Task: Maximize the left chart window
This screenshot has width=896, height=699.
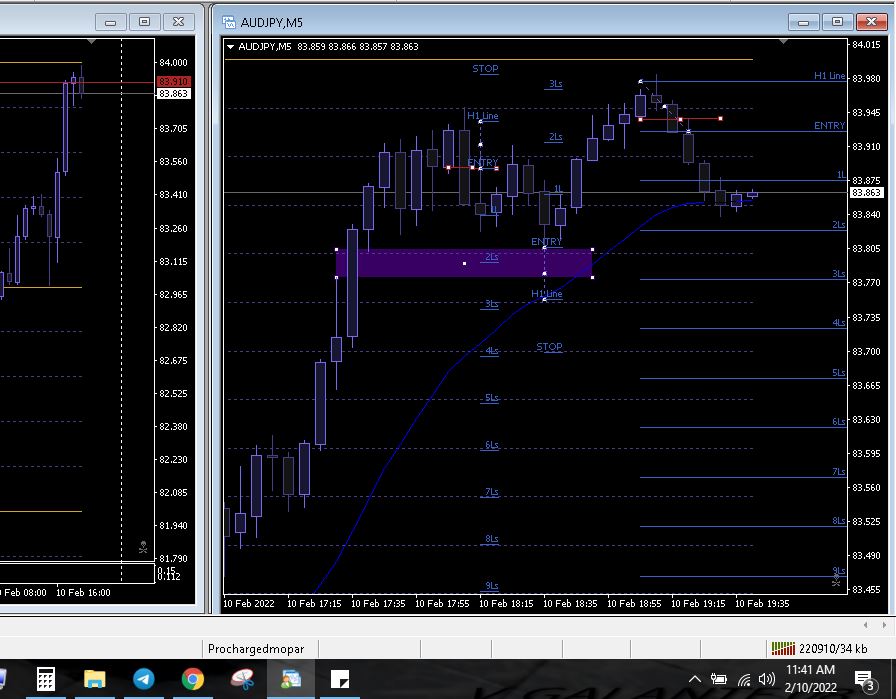Action: click(144, 22)
